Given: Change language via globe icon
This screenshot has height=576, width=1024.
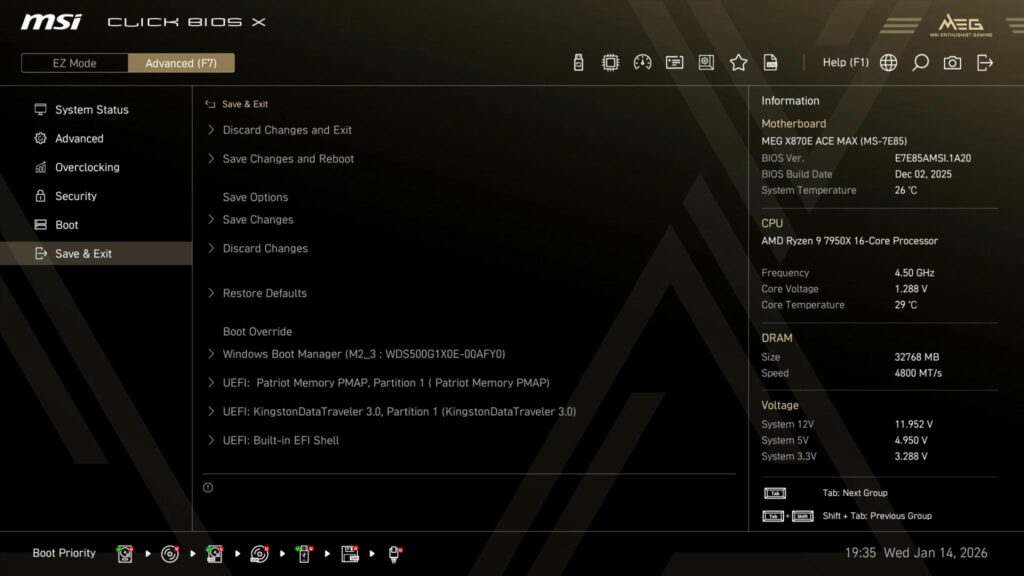Looking at the screenshot, I should (888, 63).
